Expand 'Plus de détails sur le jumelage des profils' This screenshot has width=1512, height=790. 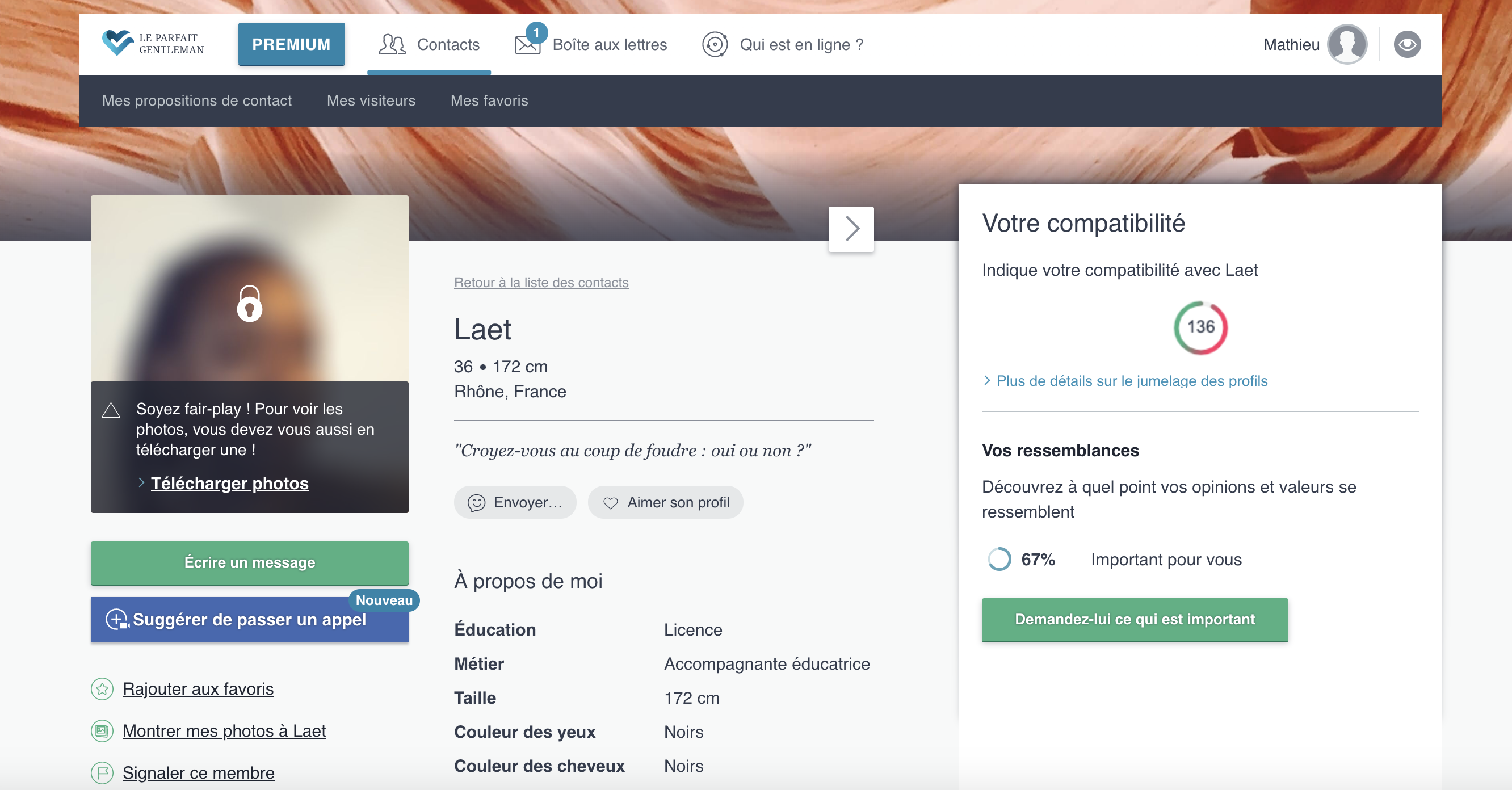(1131, 381)
